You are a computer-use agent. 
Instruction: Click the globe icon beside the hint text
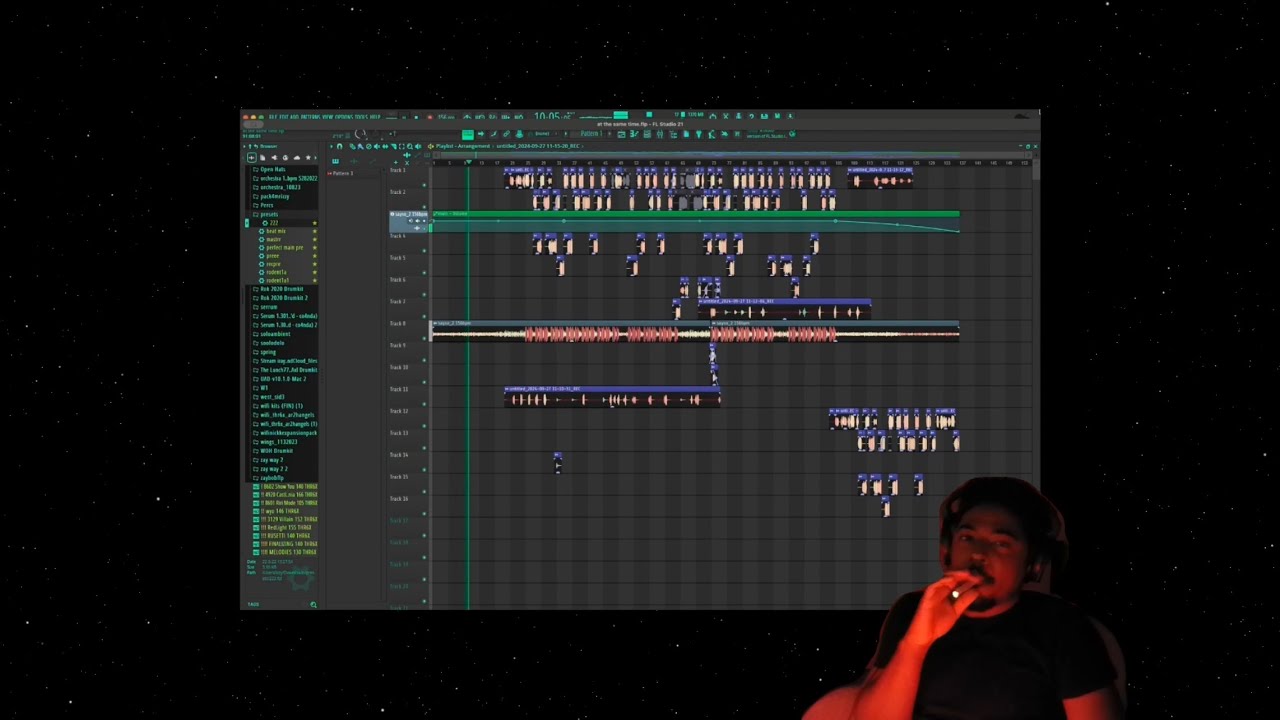point(792,134)
